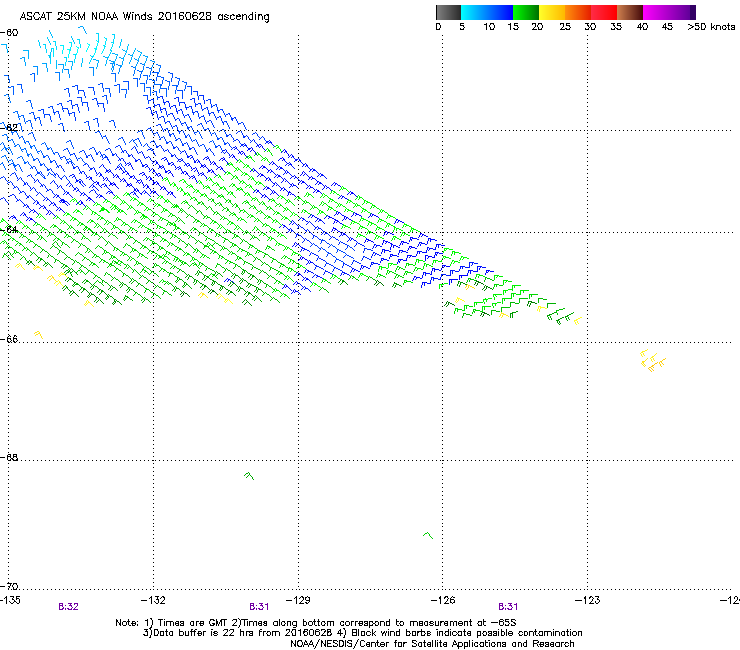Click the green 15-20 knots legend swatch

coord(526,12)
